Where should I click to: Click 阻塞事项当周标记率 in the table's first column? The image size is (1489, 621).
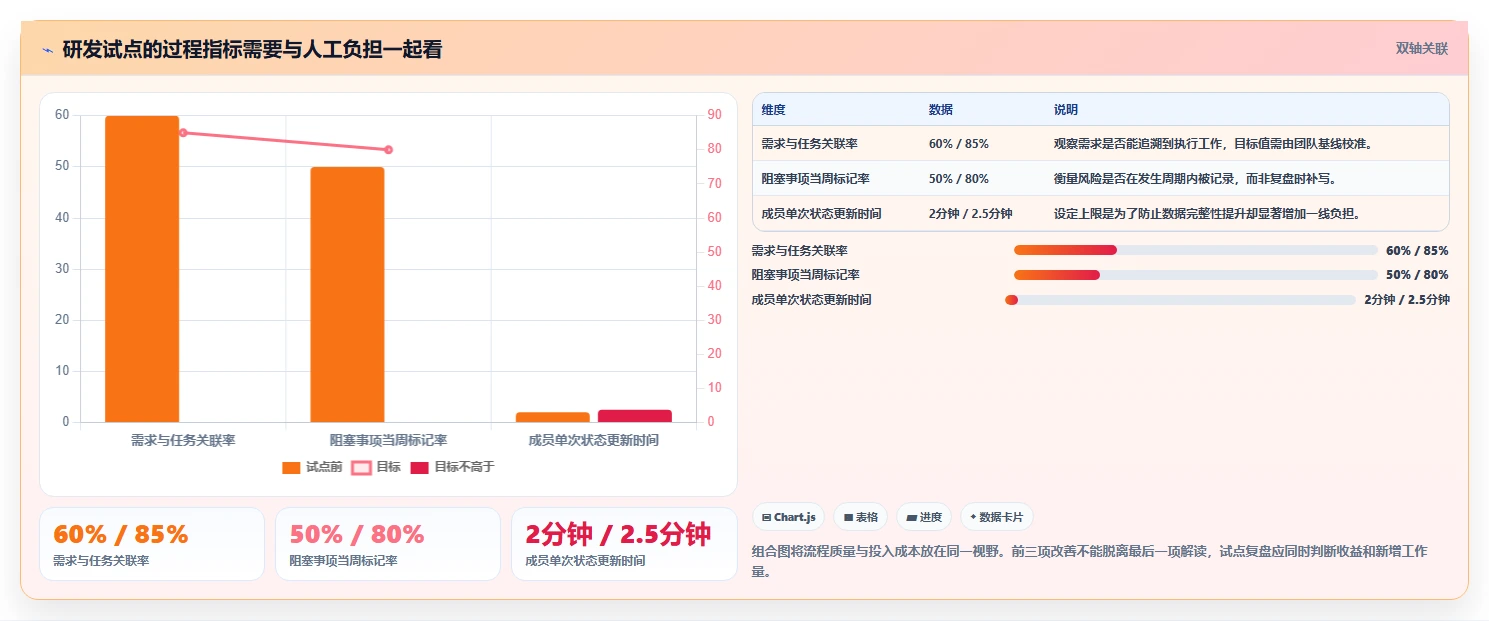click(815, 178)
